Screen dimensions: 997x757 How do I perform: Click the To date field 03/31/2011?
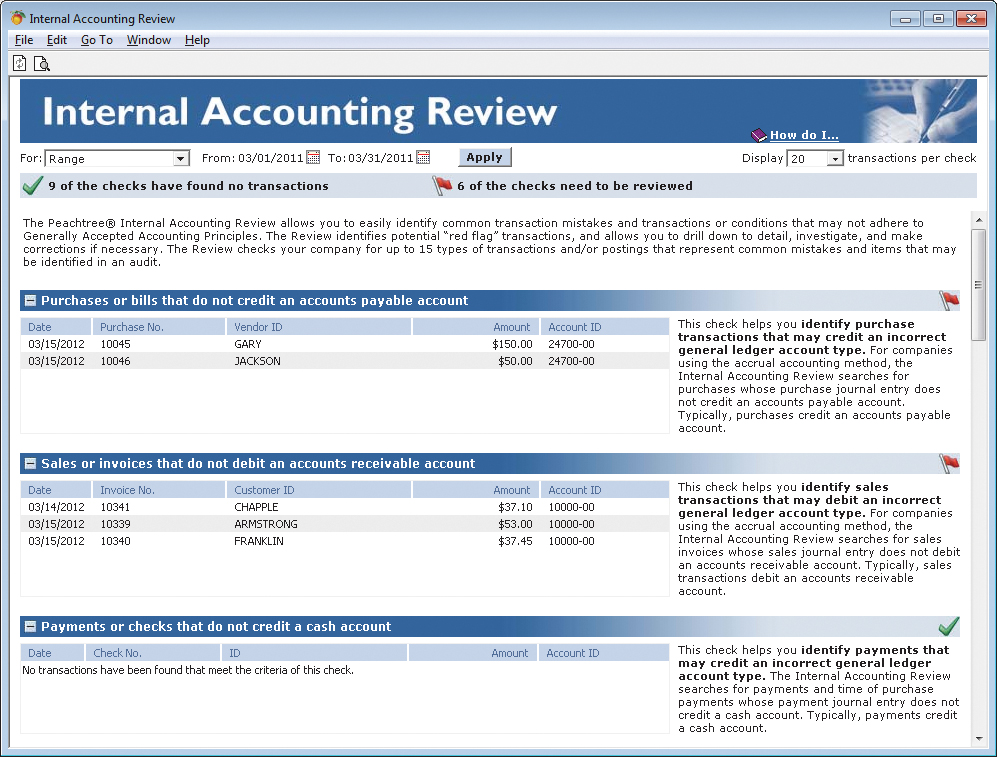click(381, 158)
